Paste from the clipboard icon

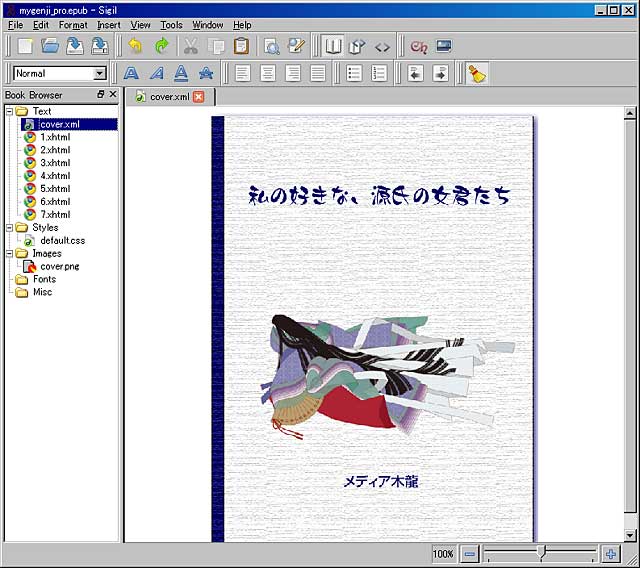[241, 46]
